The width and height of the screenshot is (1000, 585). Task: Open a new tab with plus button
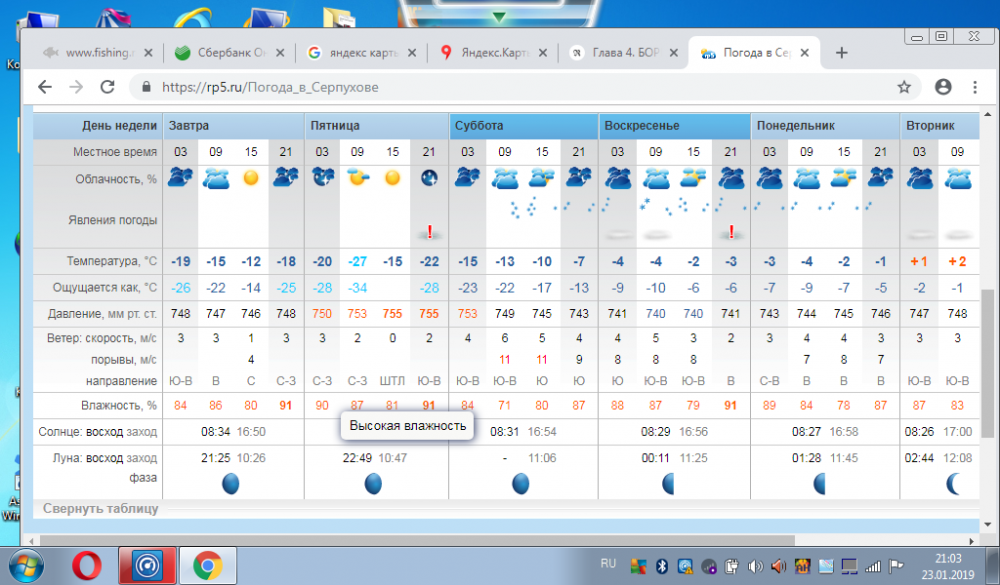point(841,53)
